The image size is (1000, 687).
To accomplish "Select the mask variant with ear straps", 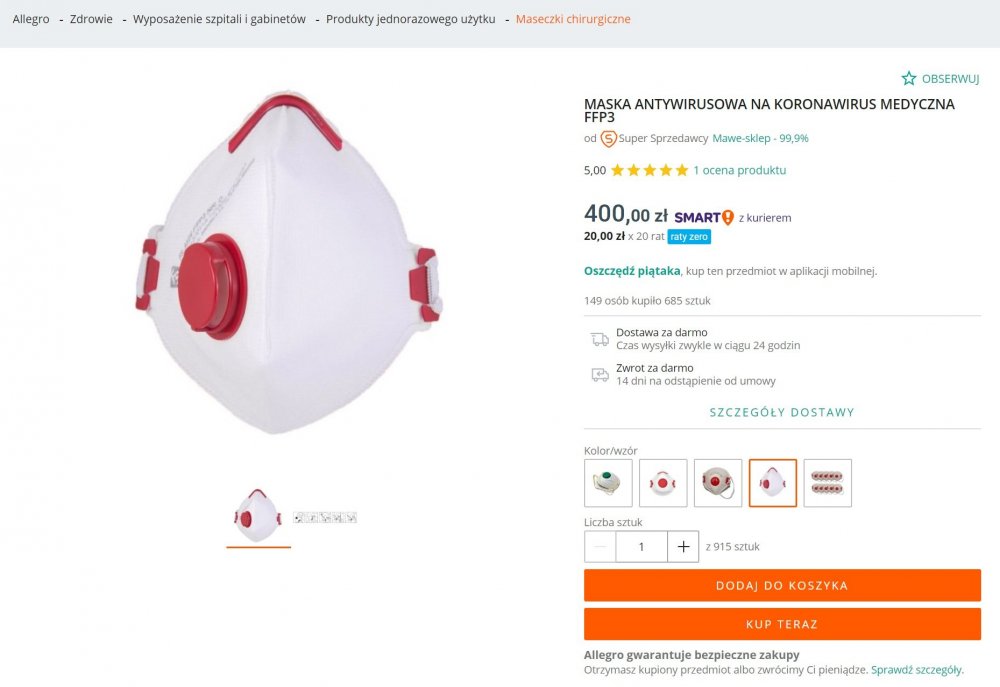I will click(x=718, y=483).
